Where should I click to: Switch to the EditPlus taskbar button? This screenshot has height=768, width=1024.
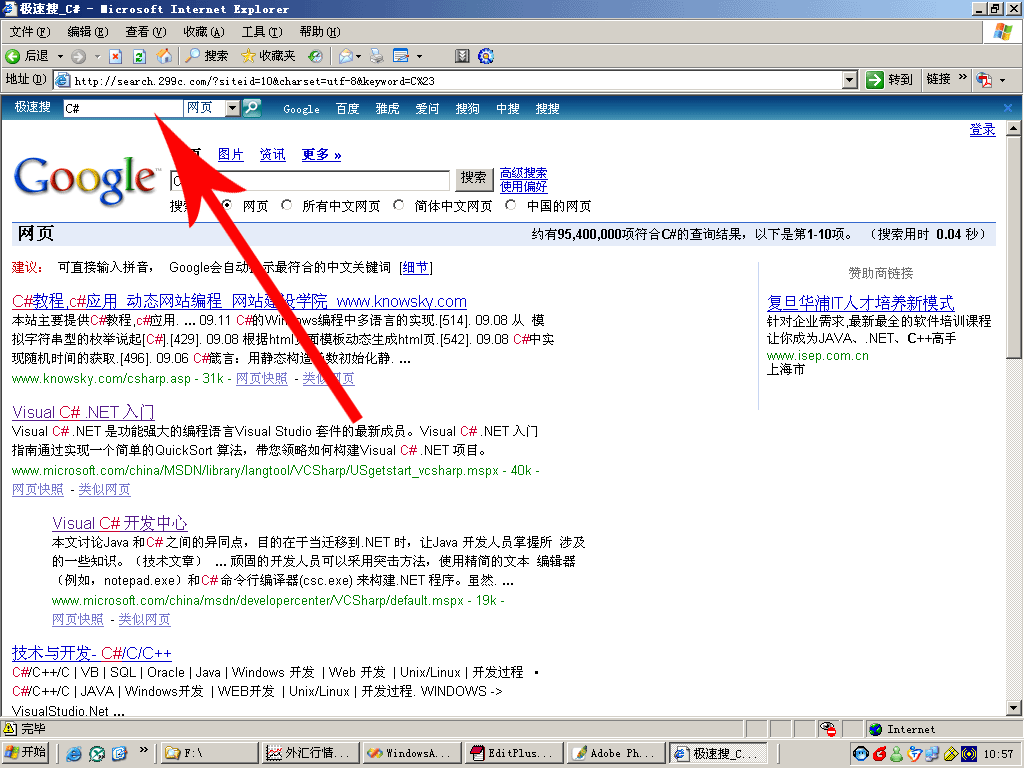513,753
